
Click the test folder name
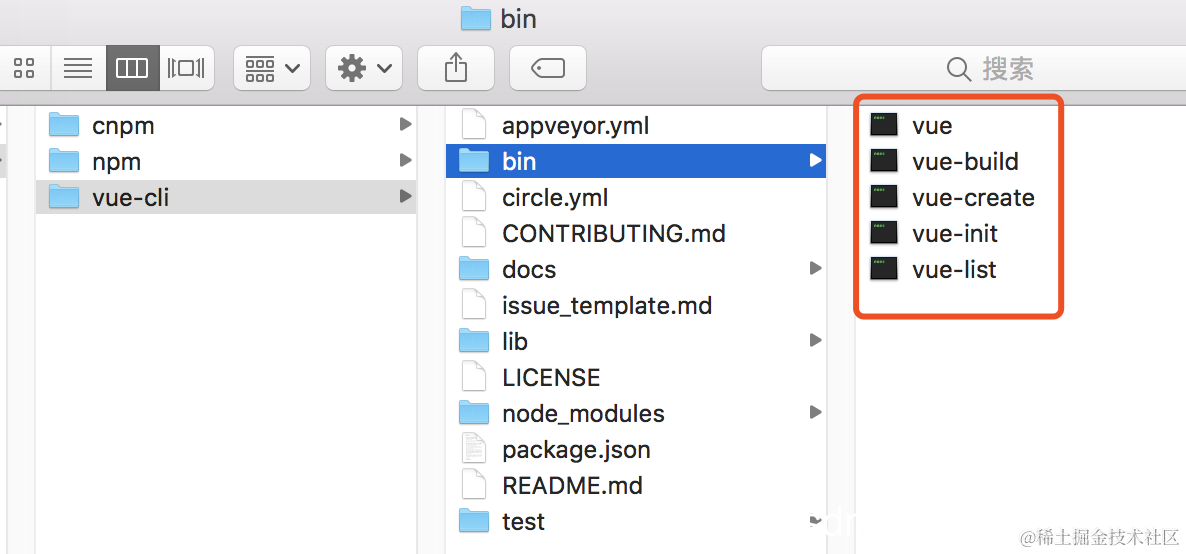(x=523, y=521)
